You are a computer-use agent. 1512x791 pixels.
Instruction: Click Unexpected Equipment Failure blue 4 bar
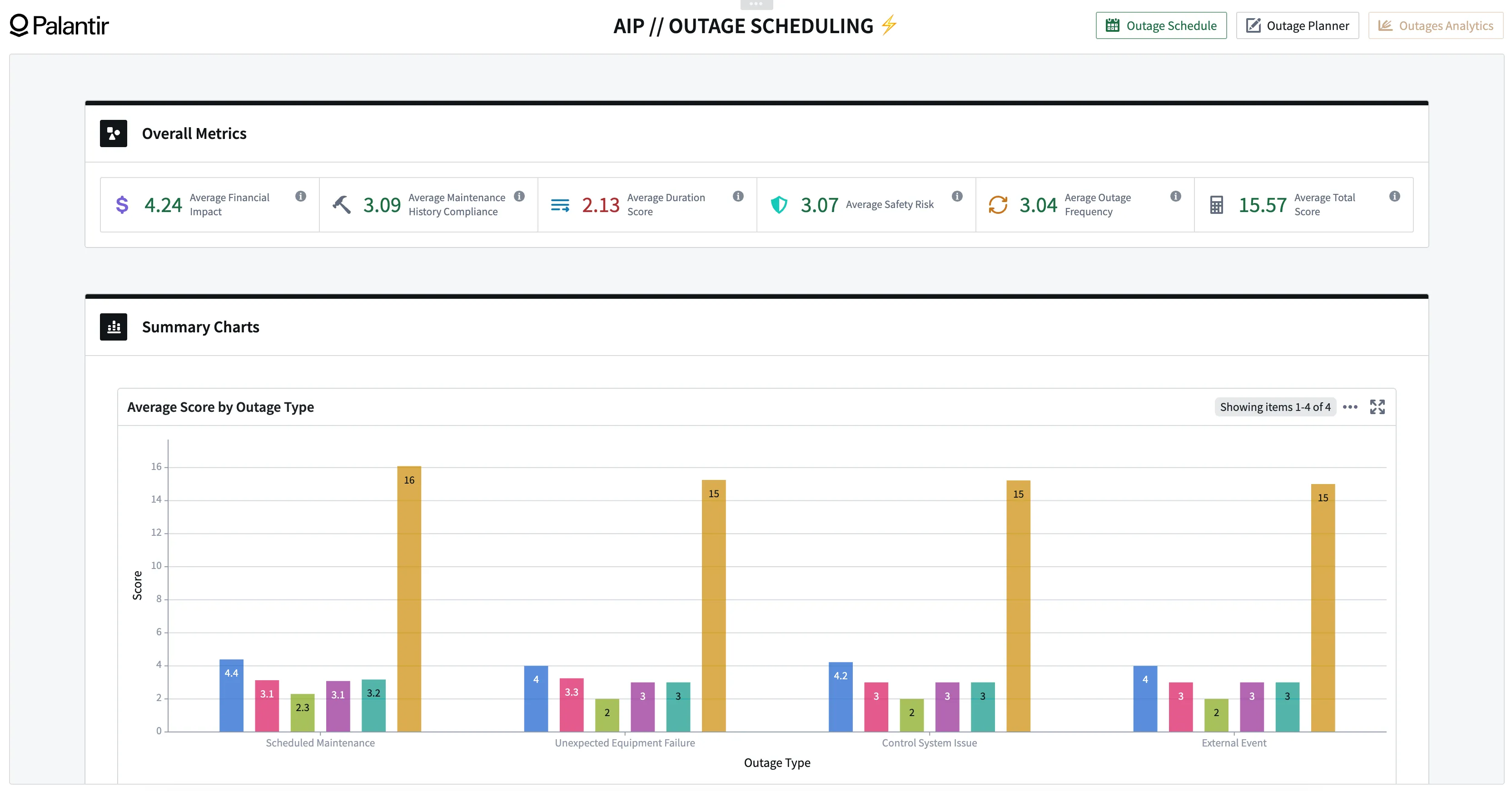(x=536, y=698)
